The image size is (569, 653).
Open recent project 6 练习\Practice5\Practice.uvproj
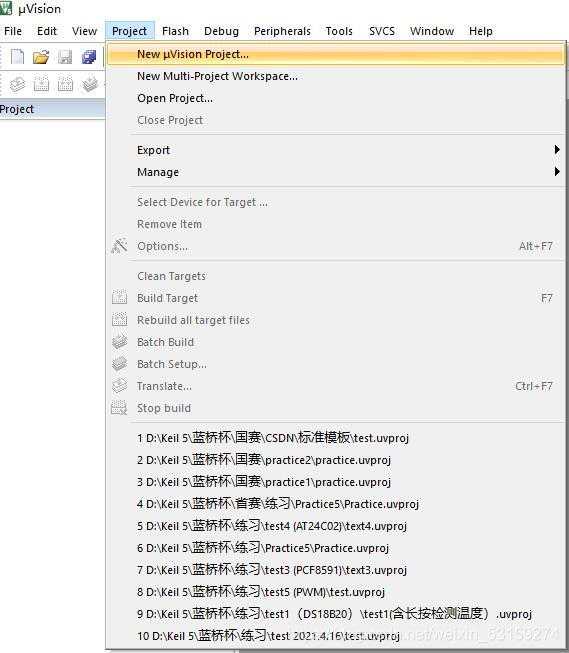pyautogui.click(x=336, y=548)
